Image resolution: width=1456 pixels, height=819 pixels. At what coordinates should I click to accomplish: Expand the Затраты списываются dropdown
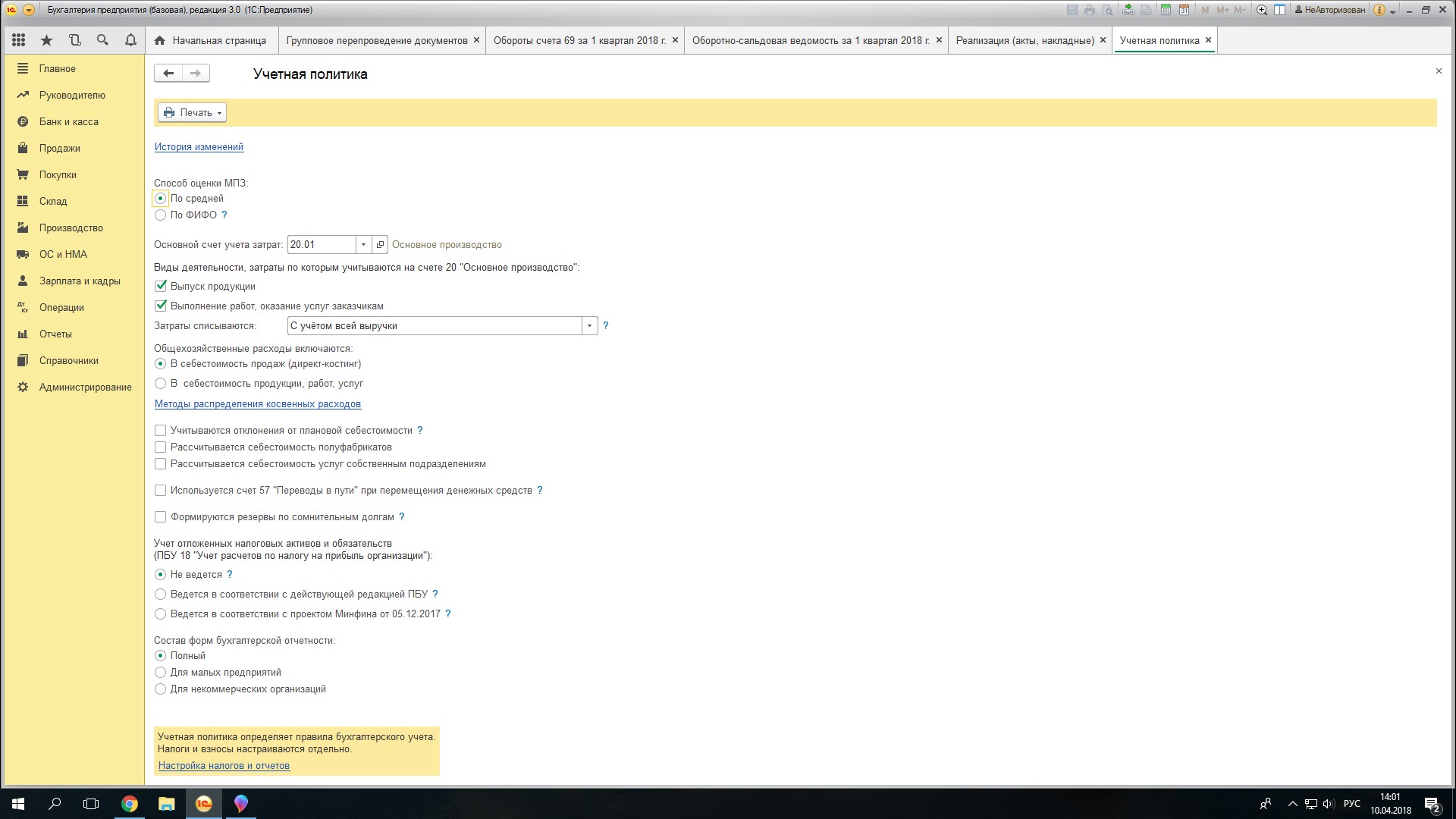(589, 326)
